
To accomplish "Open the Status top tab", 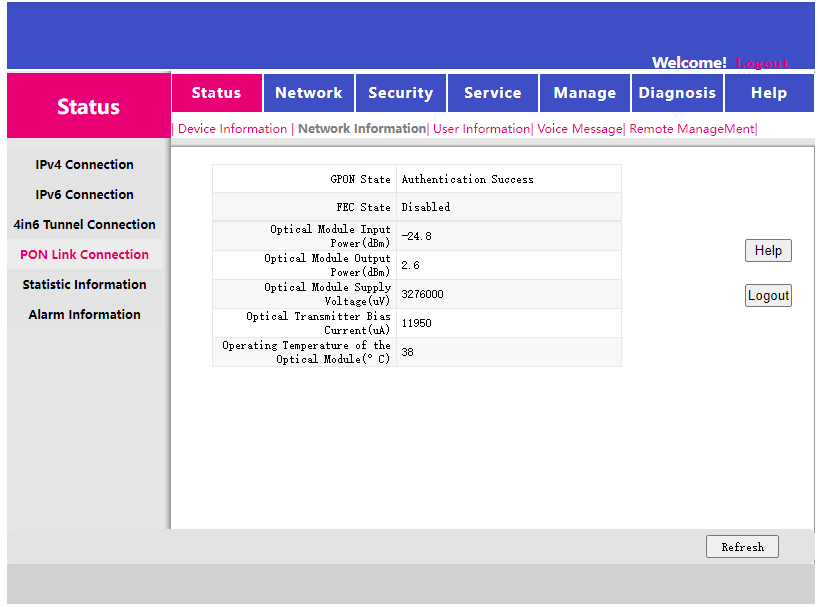I will point(217,93).
